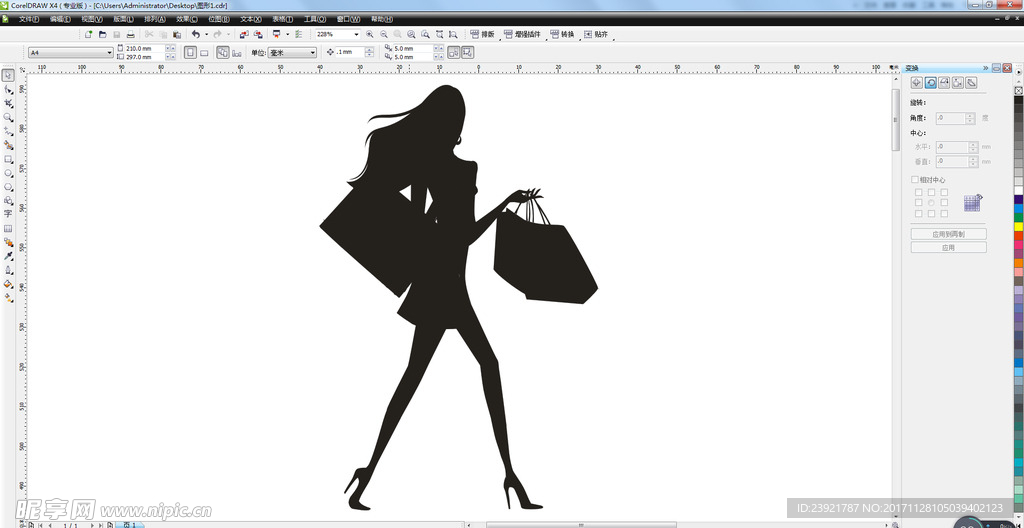Viewport: 1024px width, 528px height.
Task: Open the Size transform tab icon
Action: pyautogui.click(x=957, y=82)
